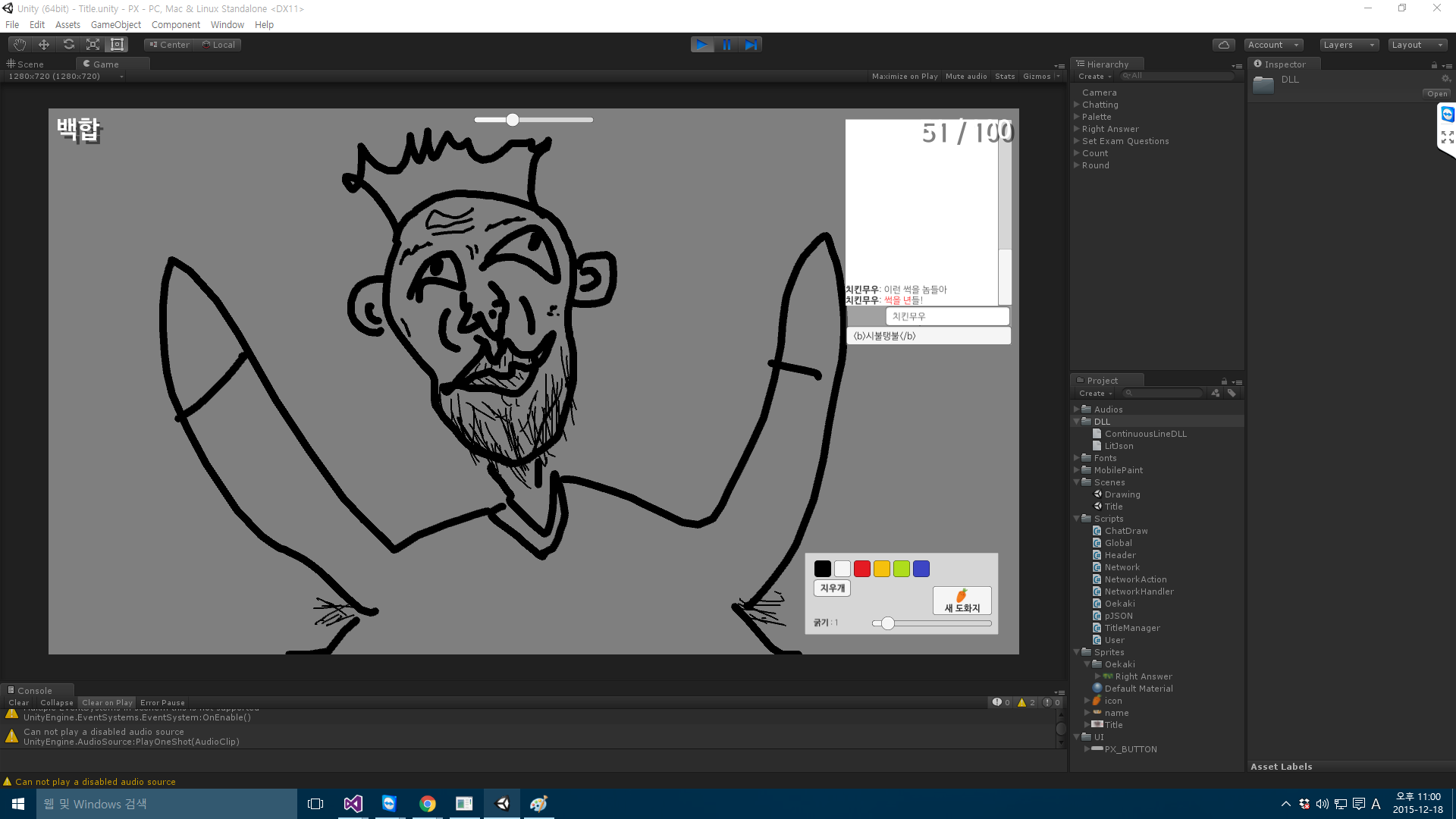Viewport: 1456px width, 819px height.
Task: Toggle Clear on Play in Console
Action: coord(107,703)
